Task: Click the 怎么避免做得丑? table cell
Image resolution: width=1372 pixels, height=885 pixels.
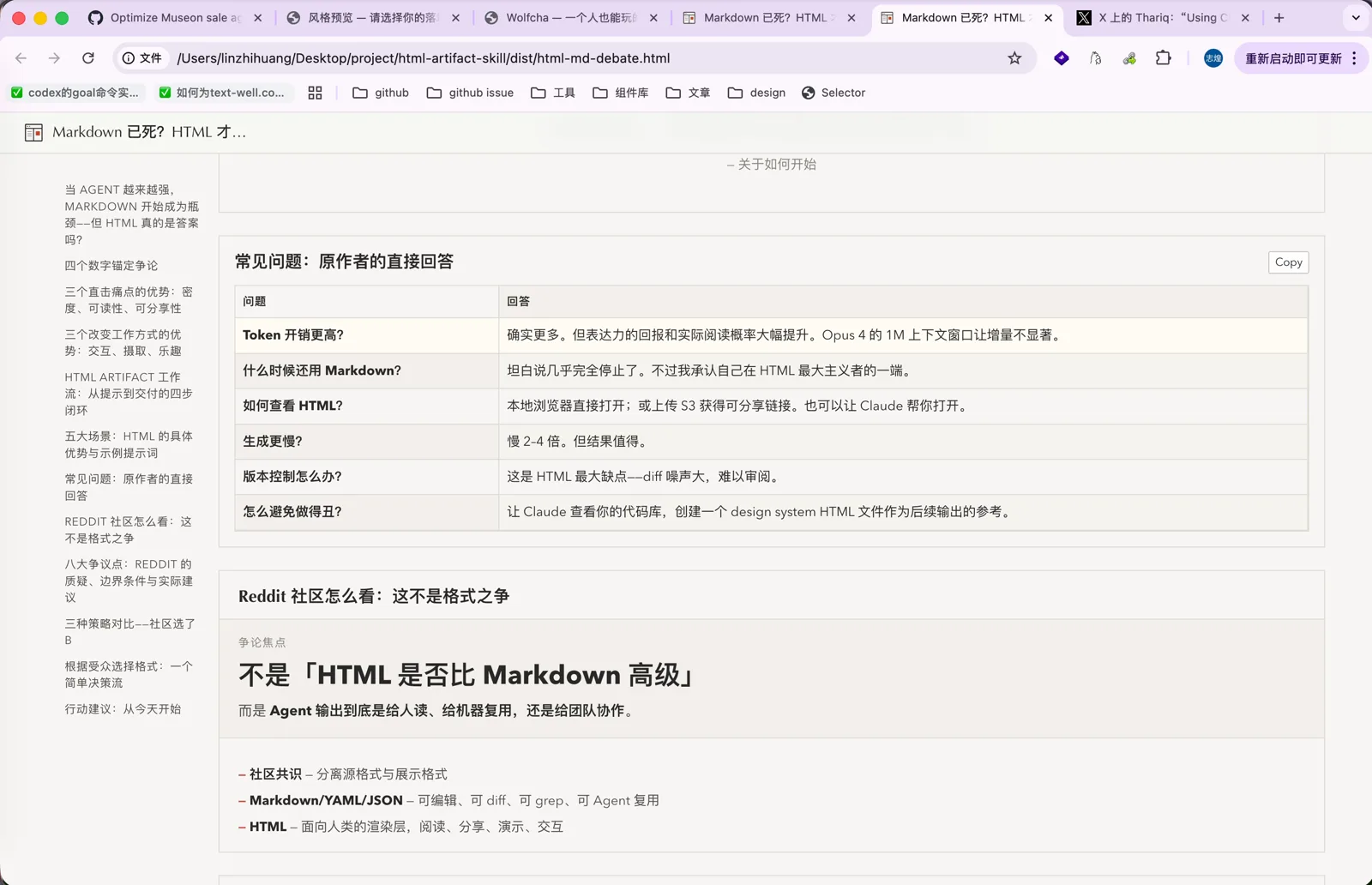Action: (367, 511)
